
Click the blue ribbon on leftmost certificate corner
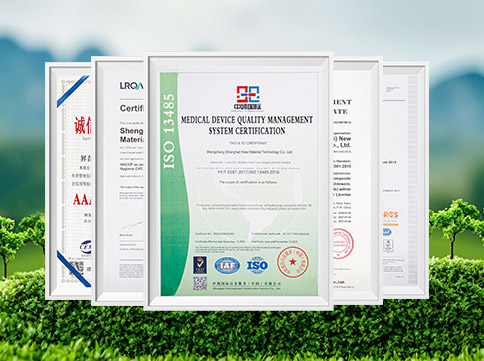(x=73, y=91)
